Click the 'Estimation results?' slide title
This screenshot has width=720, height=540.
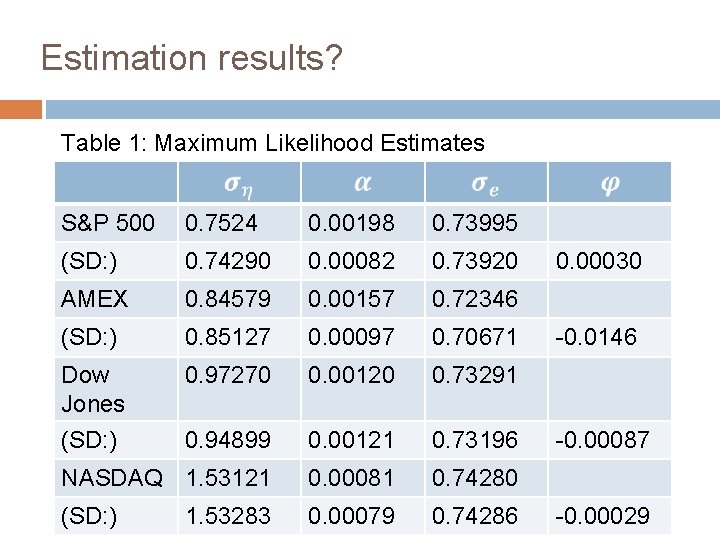point(192,58)
